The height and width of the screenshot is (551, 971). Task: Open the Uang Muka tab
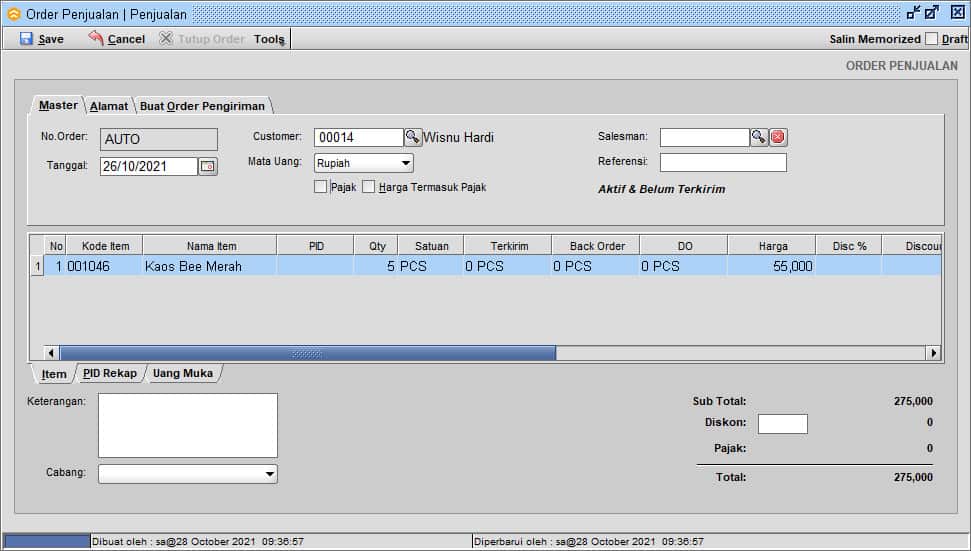click(x=182, y=373)
